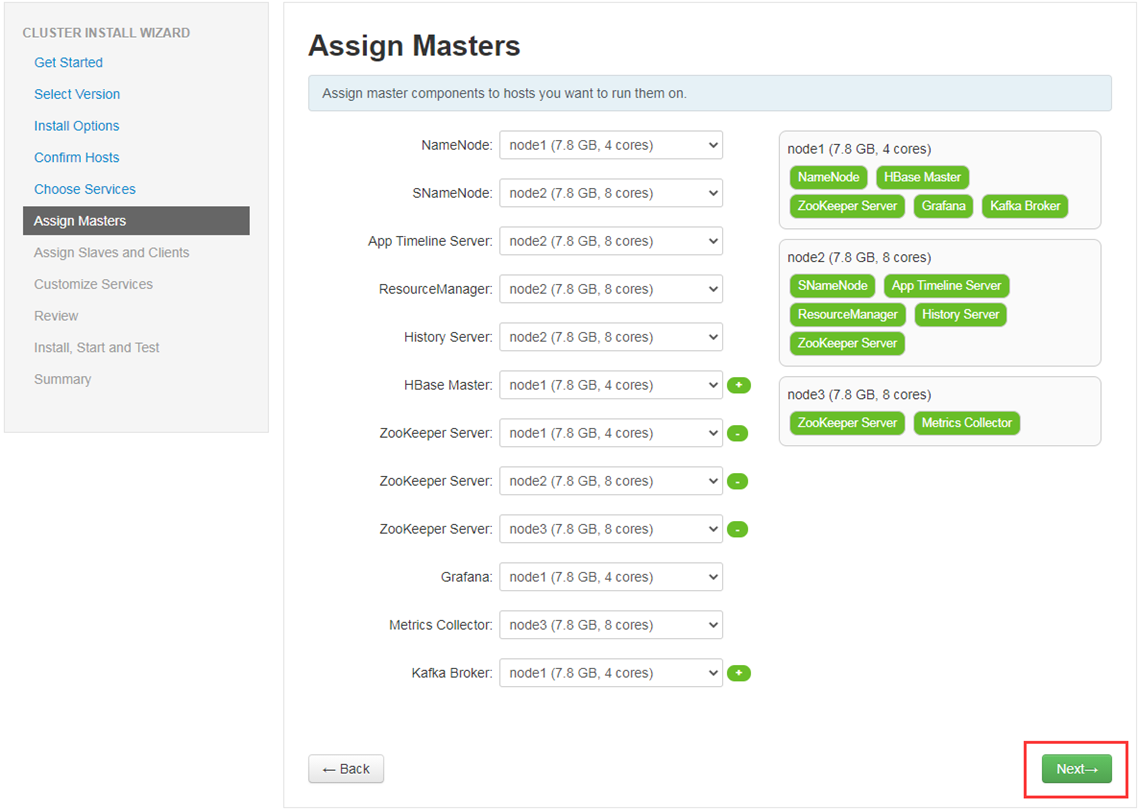Viewport: 1138px width, 810px height.
Task: Click the 'History Server:' field label
Action: [448, 337]
